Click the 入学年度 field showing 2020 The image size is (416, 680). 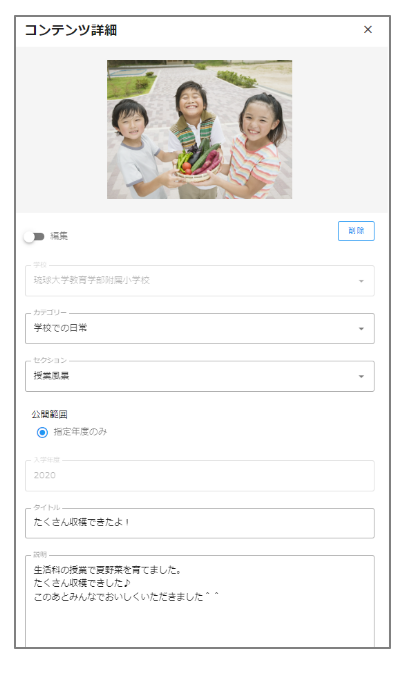pos(200,476)
